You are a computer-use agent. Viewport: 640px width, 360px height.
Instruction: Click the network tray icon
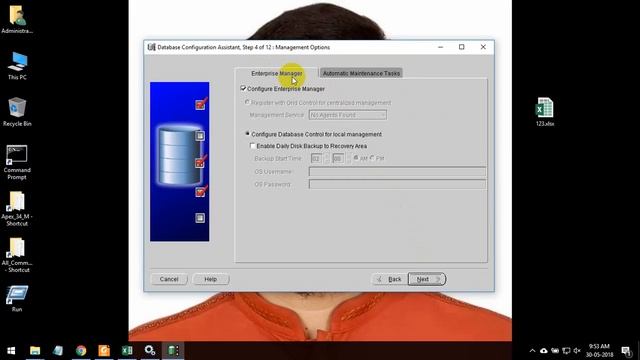(566, 351)
